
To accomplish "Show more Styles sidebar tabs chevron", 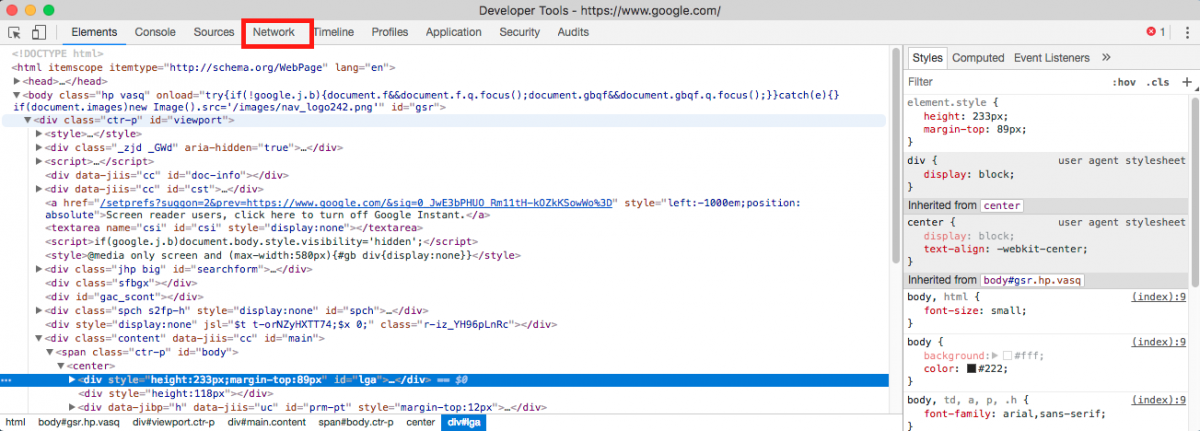I will point(1106,58).
